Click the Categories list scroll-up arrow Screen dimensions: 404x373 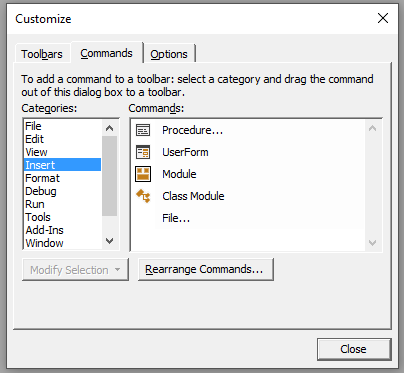(x=109, y=128)
